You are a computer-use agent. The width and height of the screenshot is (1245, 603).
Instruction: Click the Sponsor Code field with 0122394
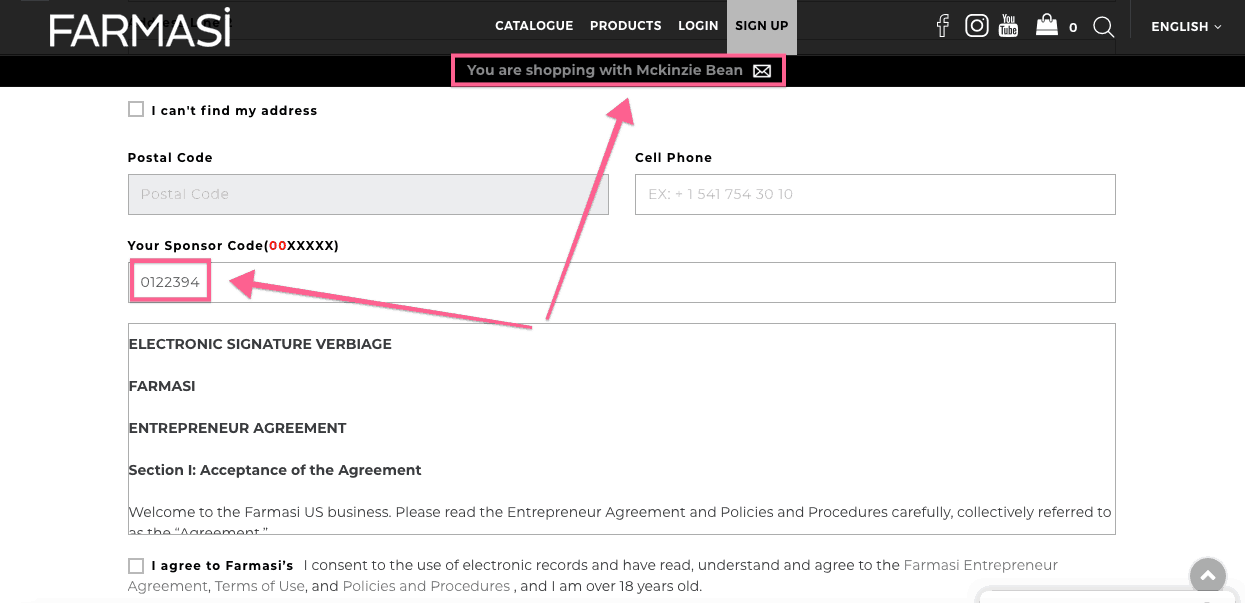[620, 282]
